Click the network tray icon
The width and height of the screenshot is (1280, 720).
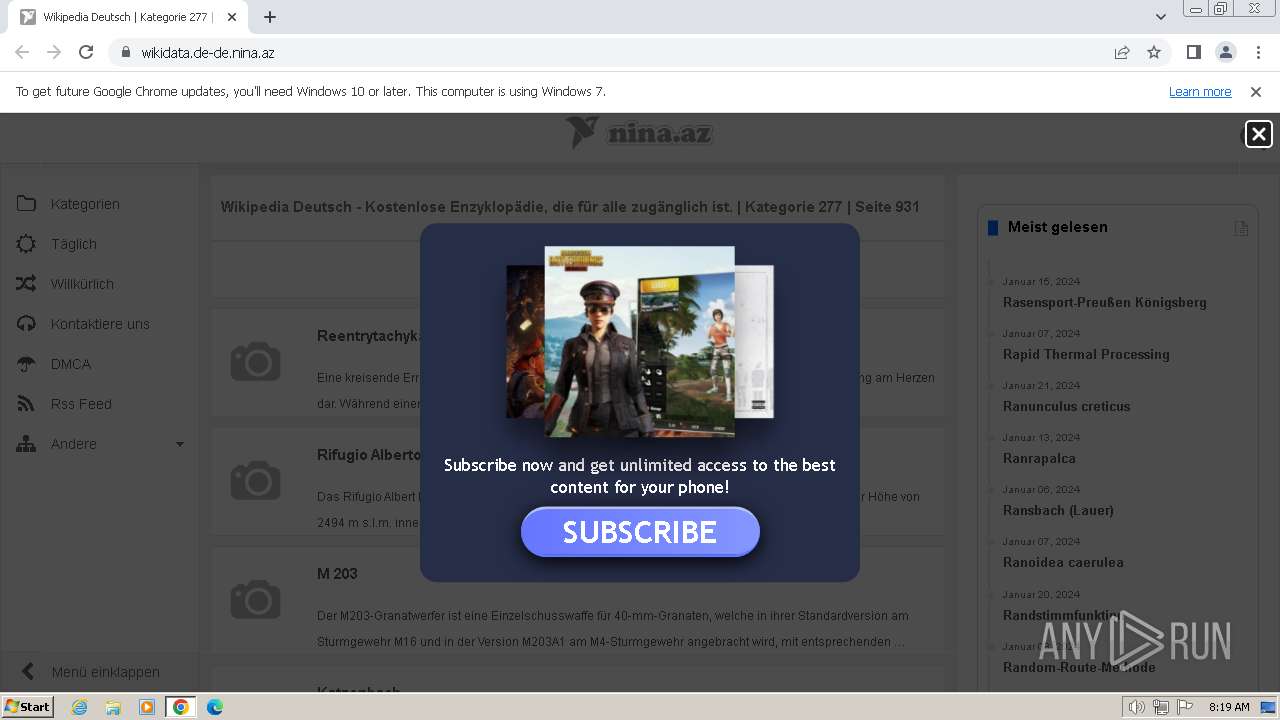(1161, 707)
